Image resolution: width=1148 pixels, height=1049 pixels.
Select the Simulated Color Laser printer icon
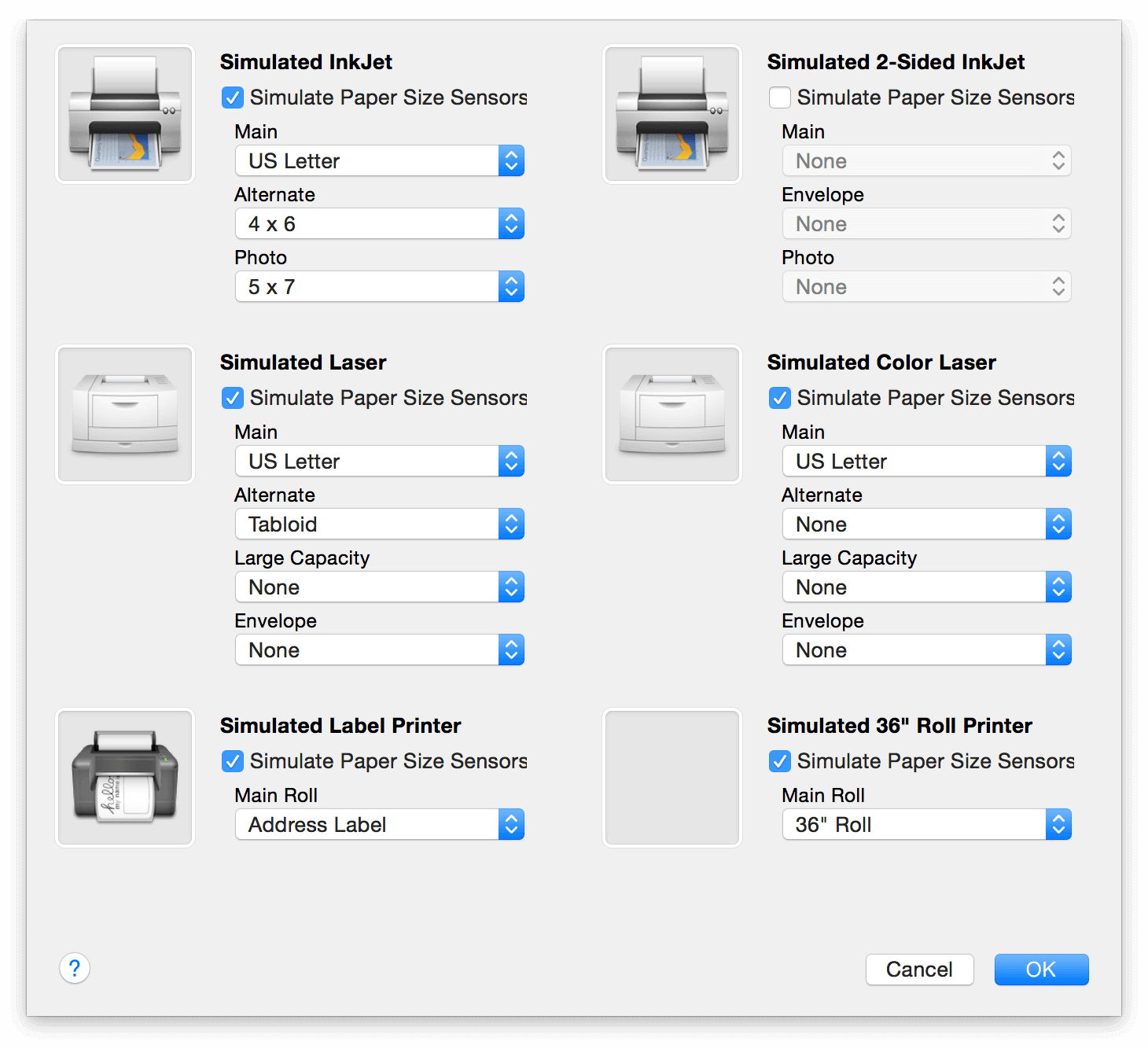(672, 414)
